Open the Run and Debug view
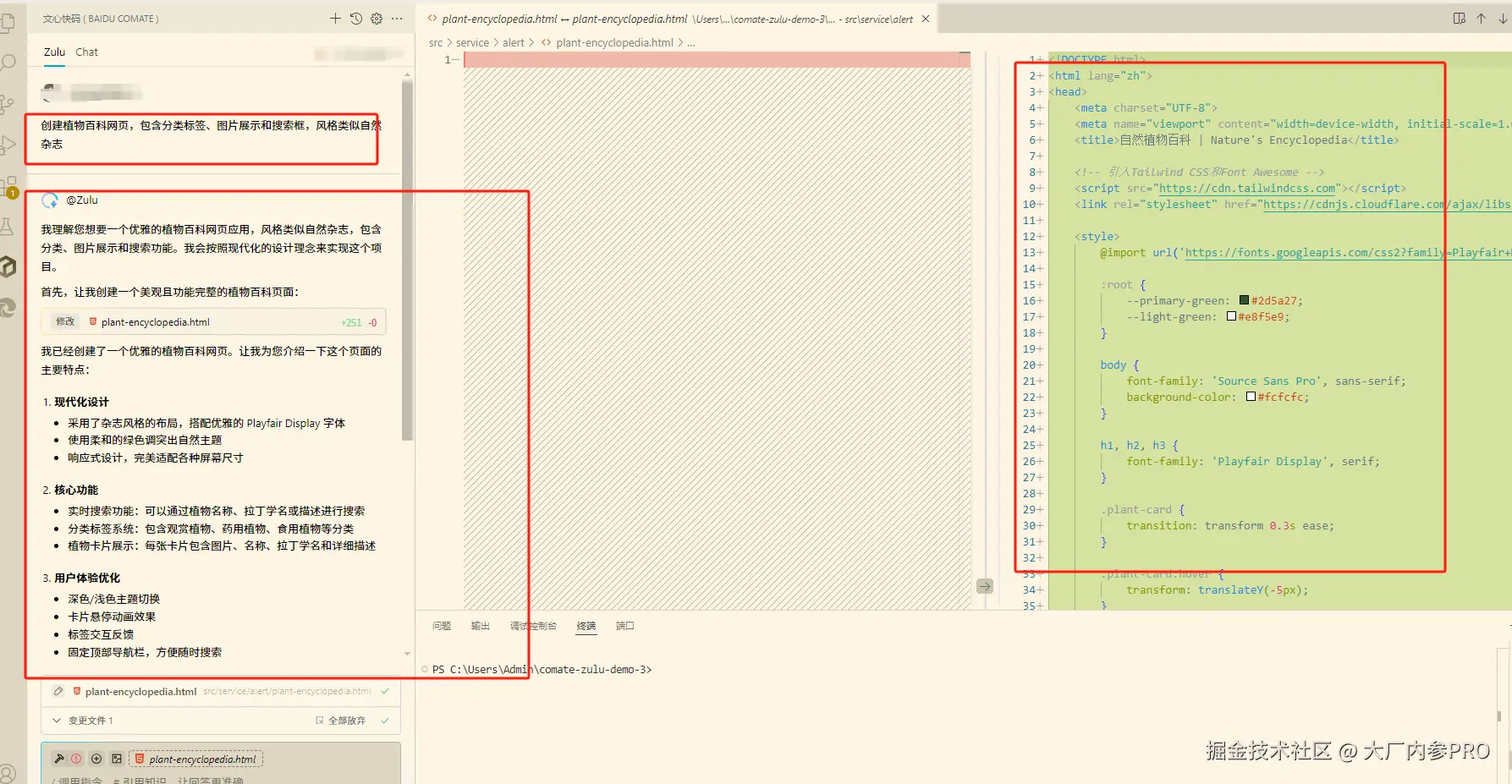1512x784 pixels. pos(8,145)
